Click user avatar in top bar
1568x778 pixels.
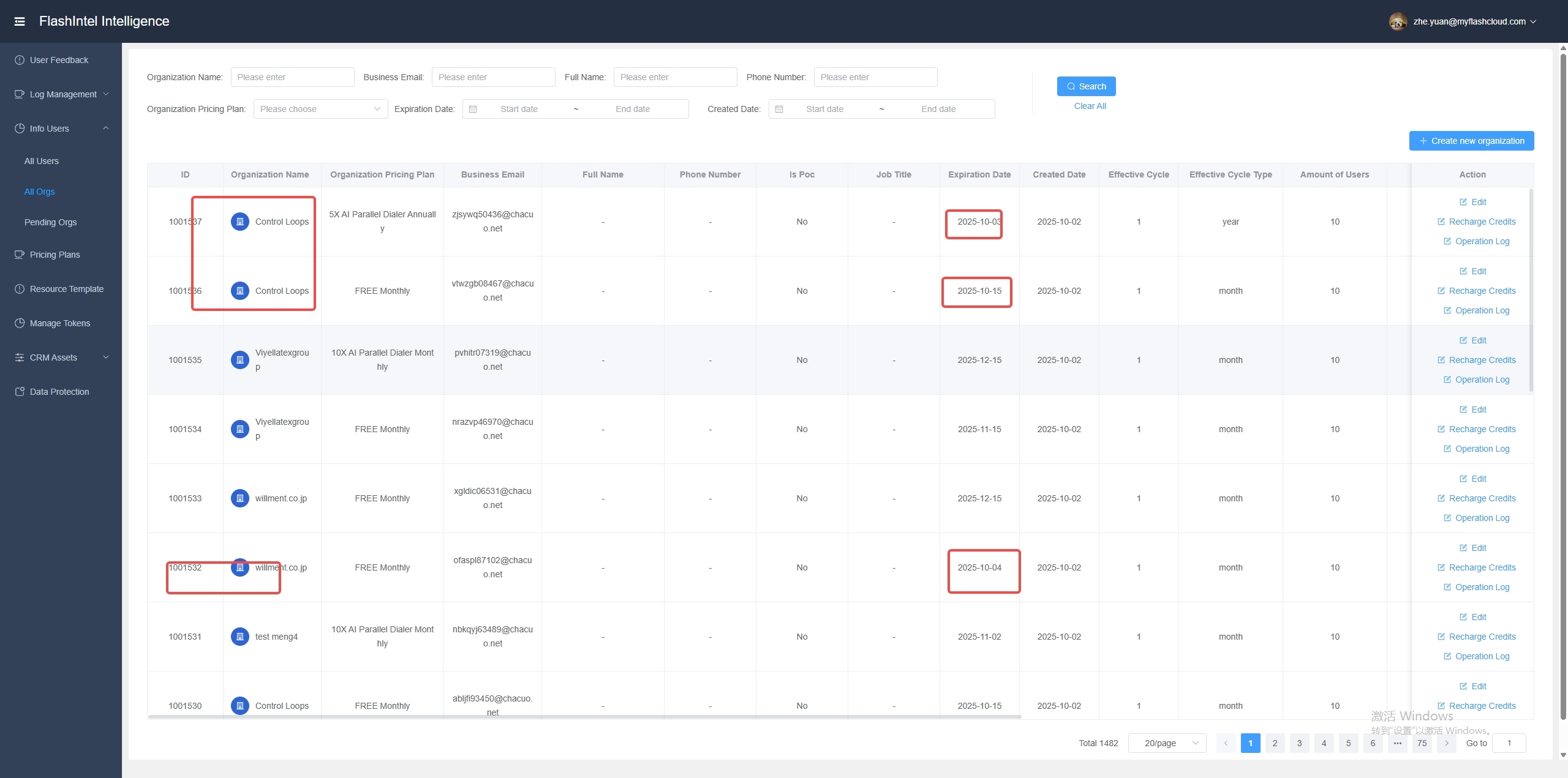tap(1398, 21)
